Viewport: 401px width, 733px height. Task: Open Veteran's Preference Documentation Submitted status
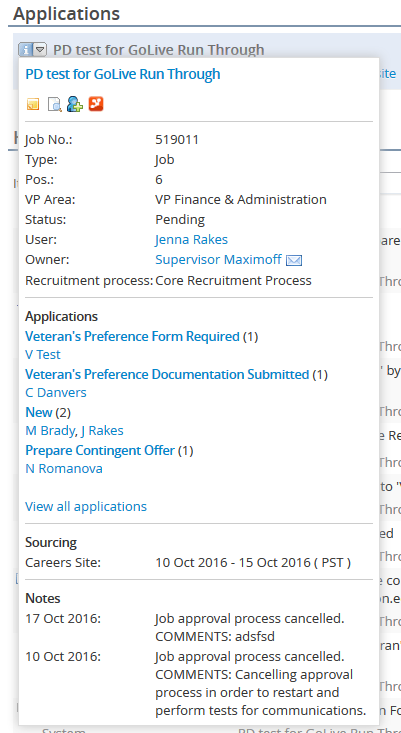167,375
